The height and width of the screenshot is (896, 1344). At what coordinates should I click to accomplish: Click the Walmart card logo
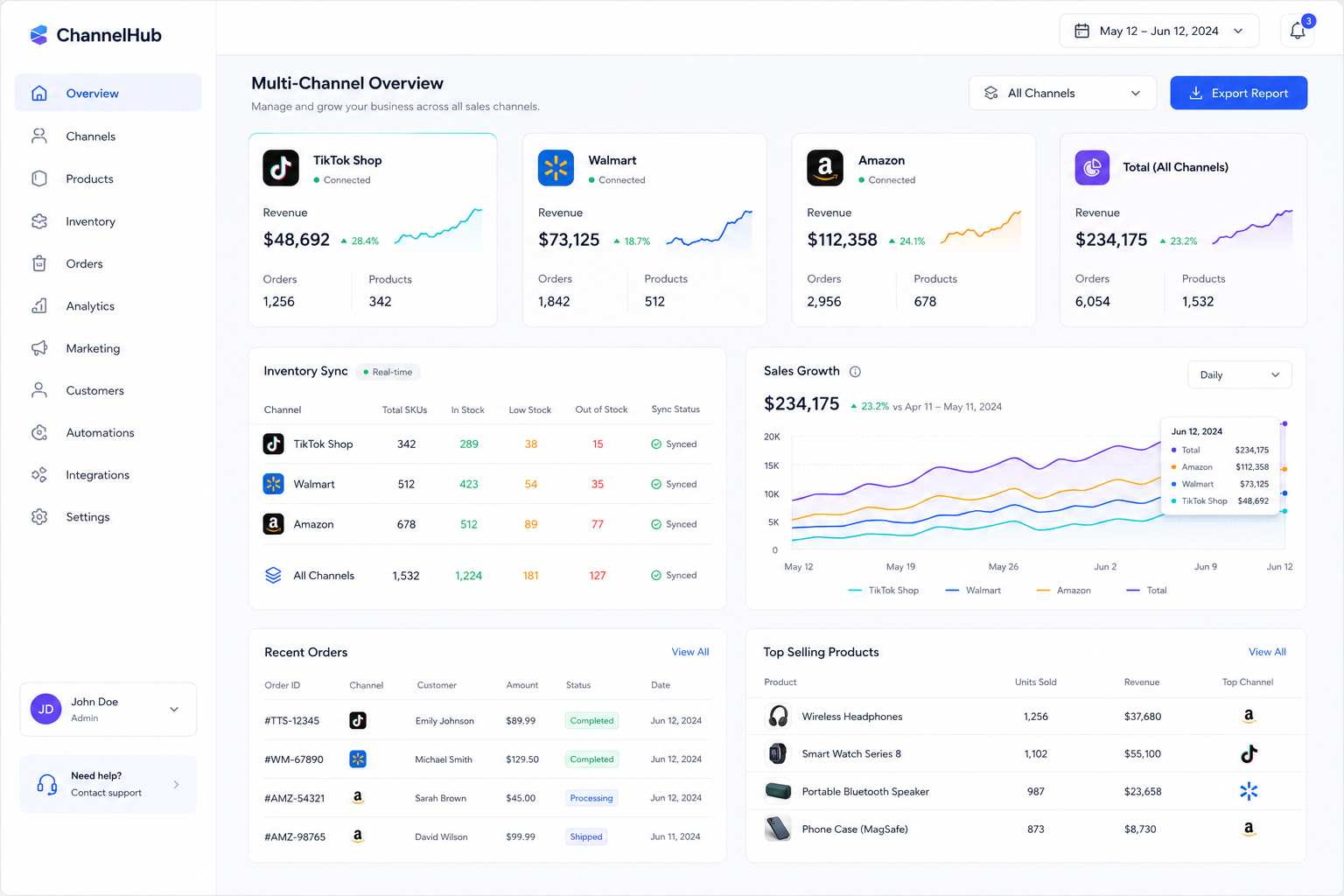point(556,168)
